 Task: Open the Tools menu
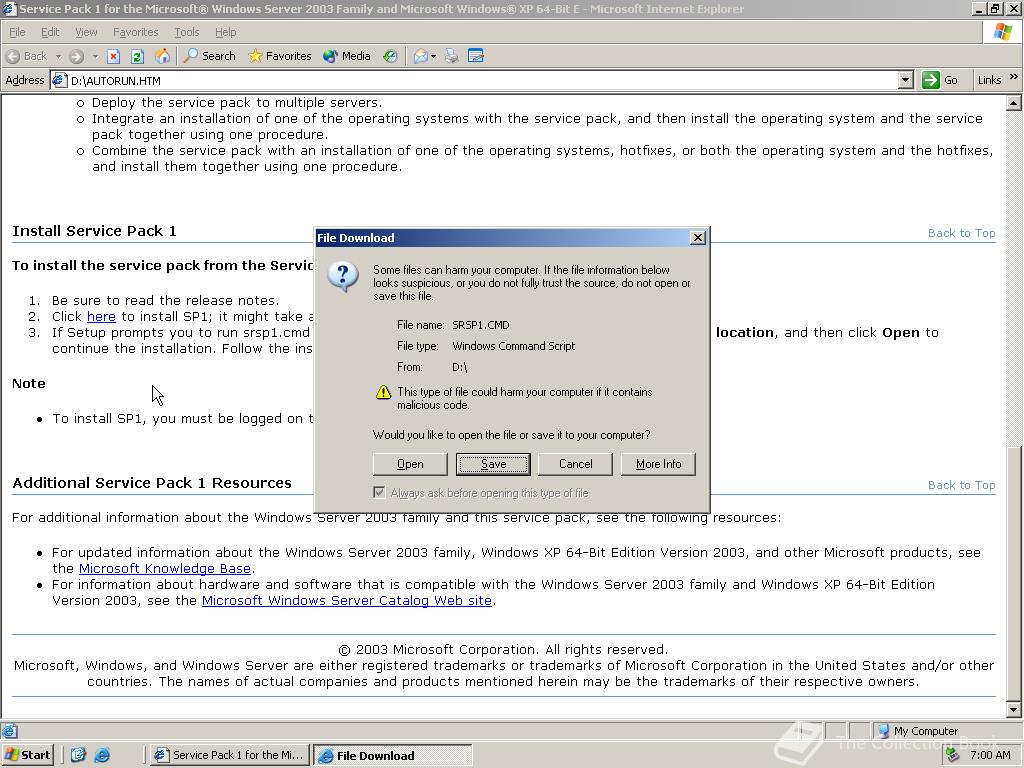(x=185, y=31)
